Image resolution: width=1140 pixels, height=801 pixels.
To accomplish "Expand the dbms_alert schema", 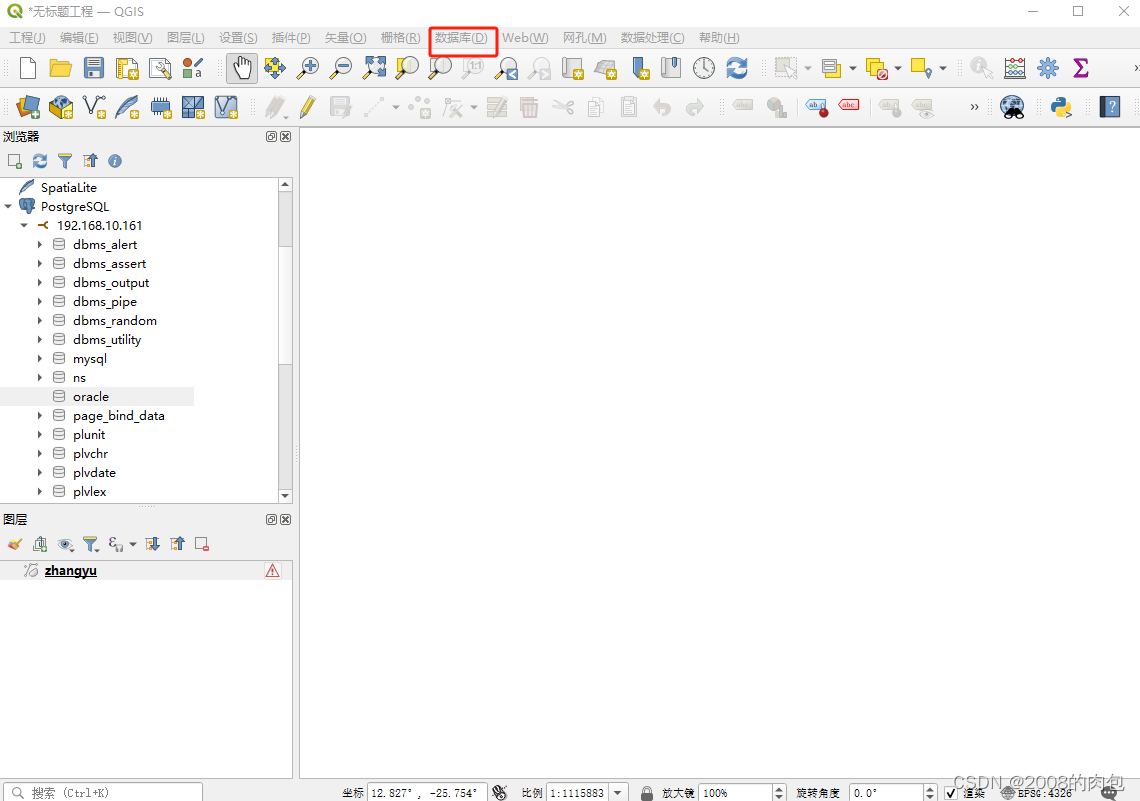I will 40,244.
